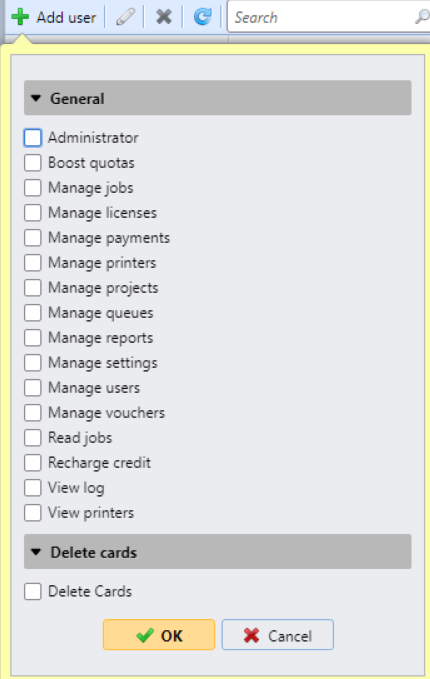Check the Boost quotas option
This screenshot has width=430, height=679.
(x=33, y=163)
